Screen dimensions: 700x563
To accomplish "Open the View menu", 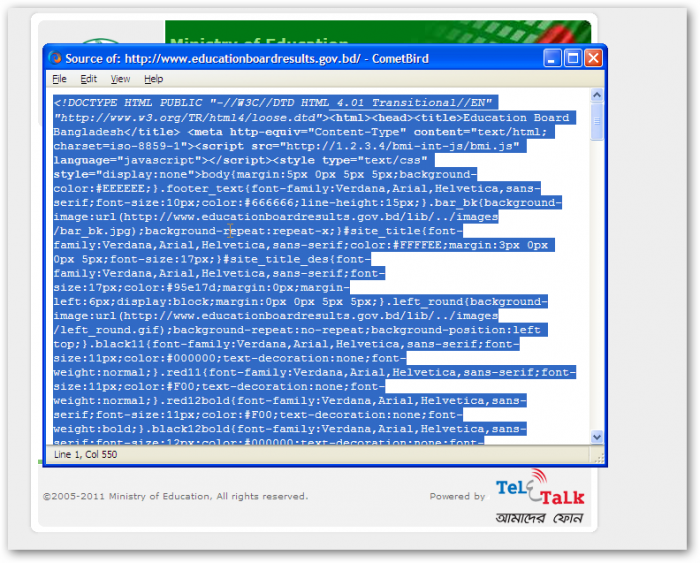I will tap(120, 79).
